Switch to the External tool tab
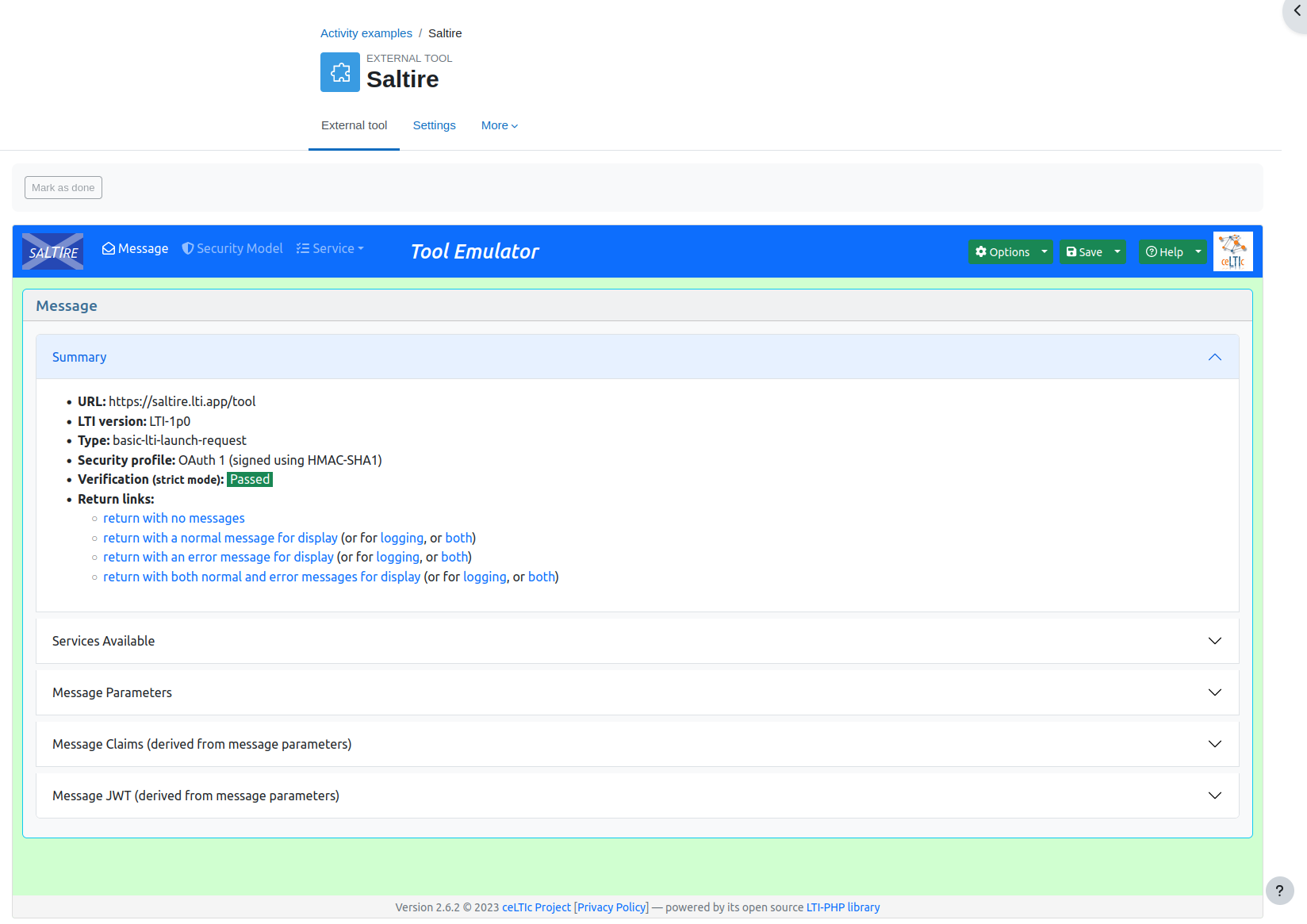 pos(354,125)
